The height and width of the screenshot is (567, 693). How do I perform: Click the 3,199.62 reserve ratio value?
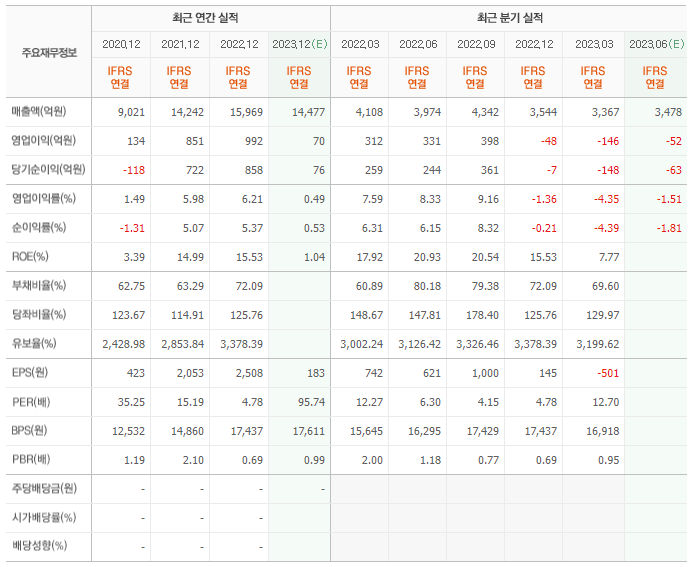coord(598,344)
